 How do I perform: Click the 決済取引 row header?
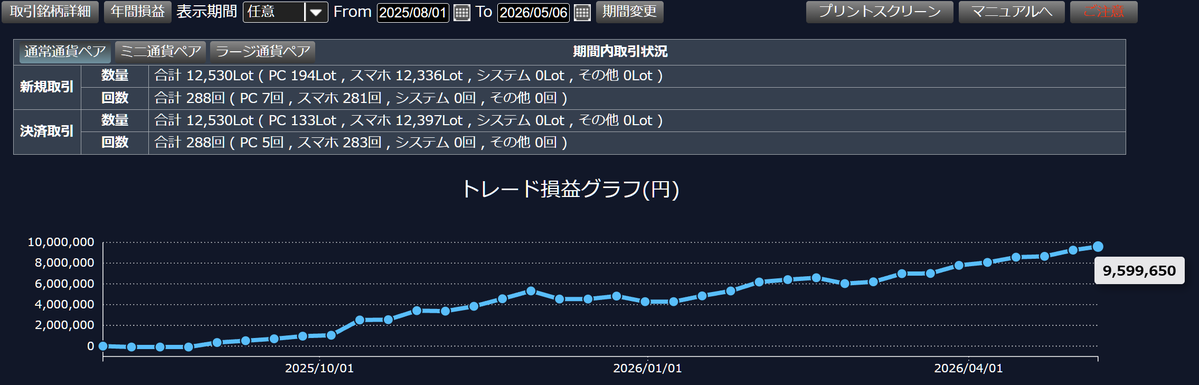pyautogui.click(x=47, y=132)
